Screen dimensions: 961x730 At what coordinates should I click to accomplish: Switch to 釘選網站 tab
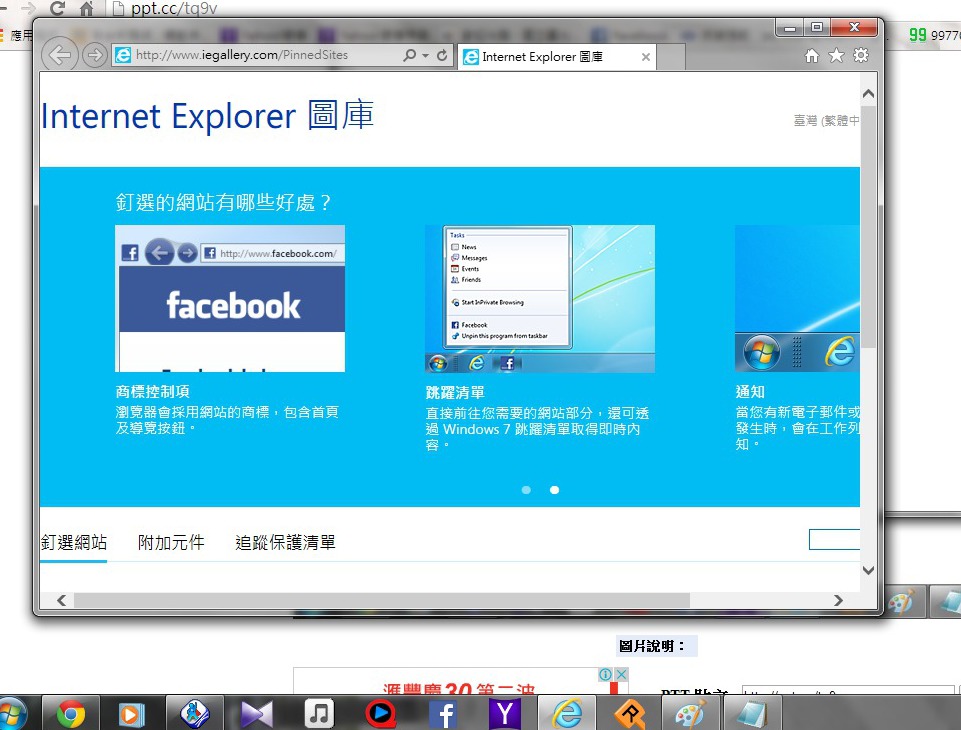click(74, 542)
